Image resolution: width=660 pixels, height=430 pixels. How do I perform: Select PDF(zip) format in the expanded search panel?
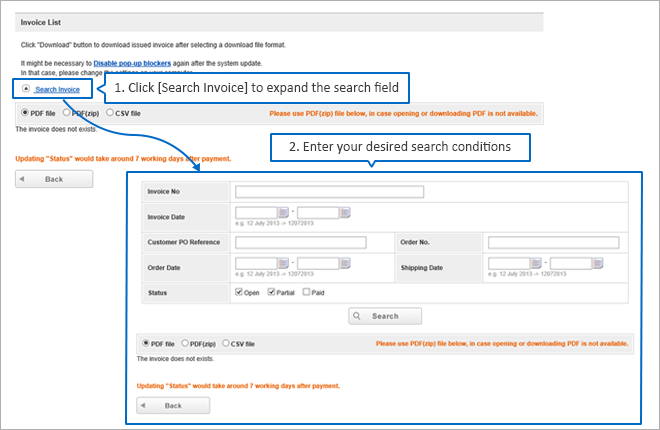point(186,343)
